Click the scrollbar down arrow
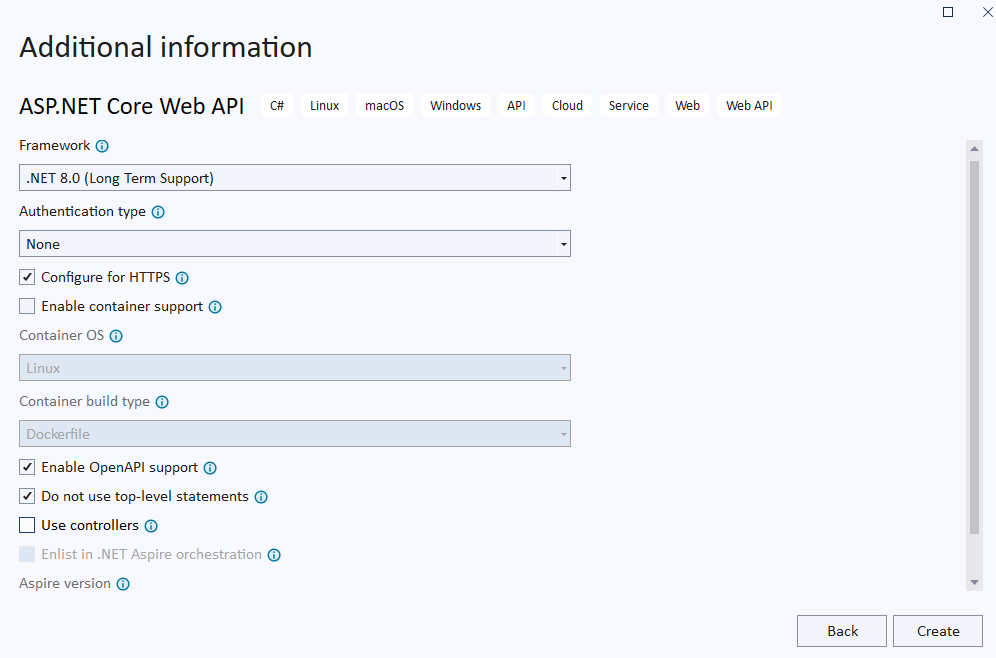The image size is (996, 658). pyautogui.click(x=974, y=583)
